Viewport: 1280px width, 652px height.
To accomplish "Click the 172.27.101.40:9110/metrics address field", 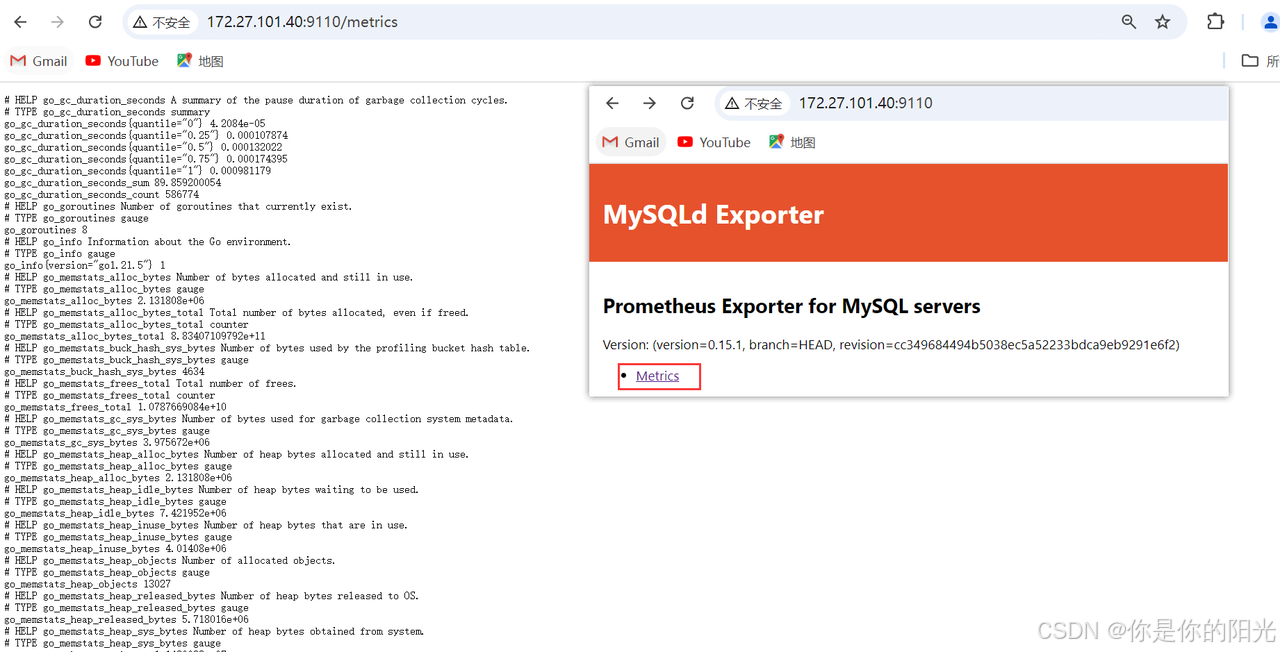I will tap(302, 22).
